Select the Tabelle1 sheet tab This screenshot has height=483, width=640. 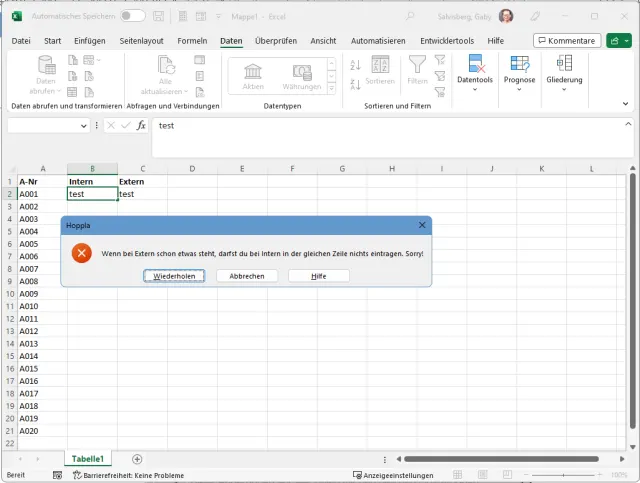click(90, 459)
